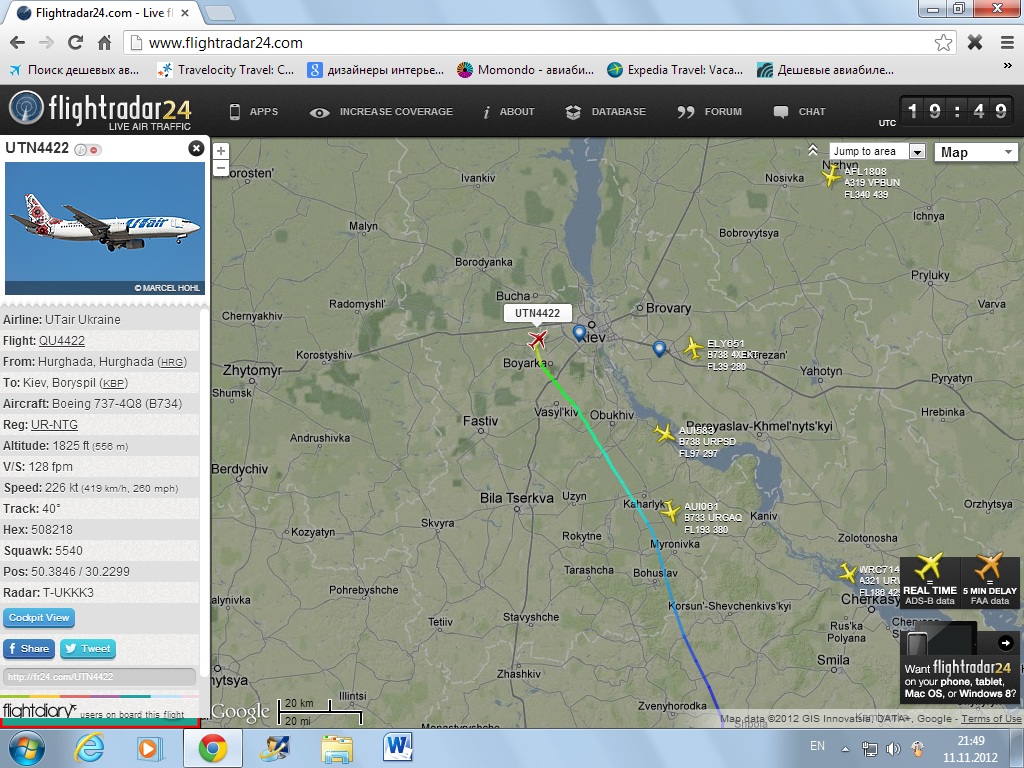Image resolution: width=1024 pixels, height=768 pixels.
Task: Click the blue airport pin near Kiev
Action: [x=579, y=332]
